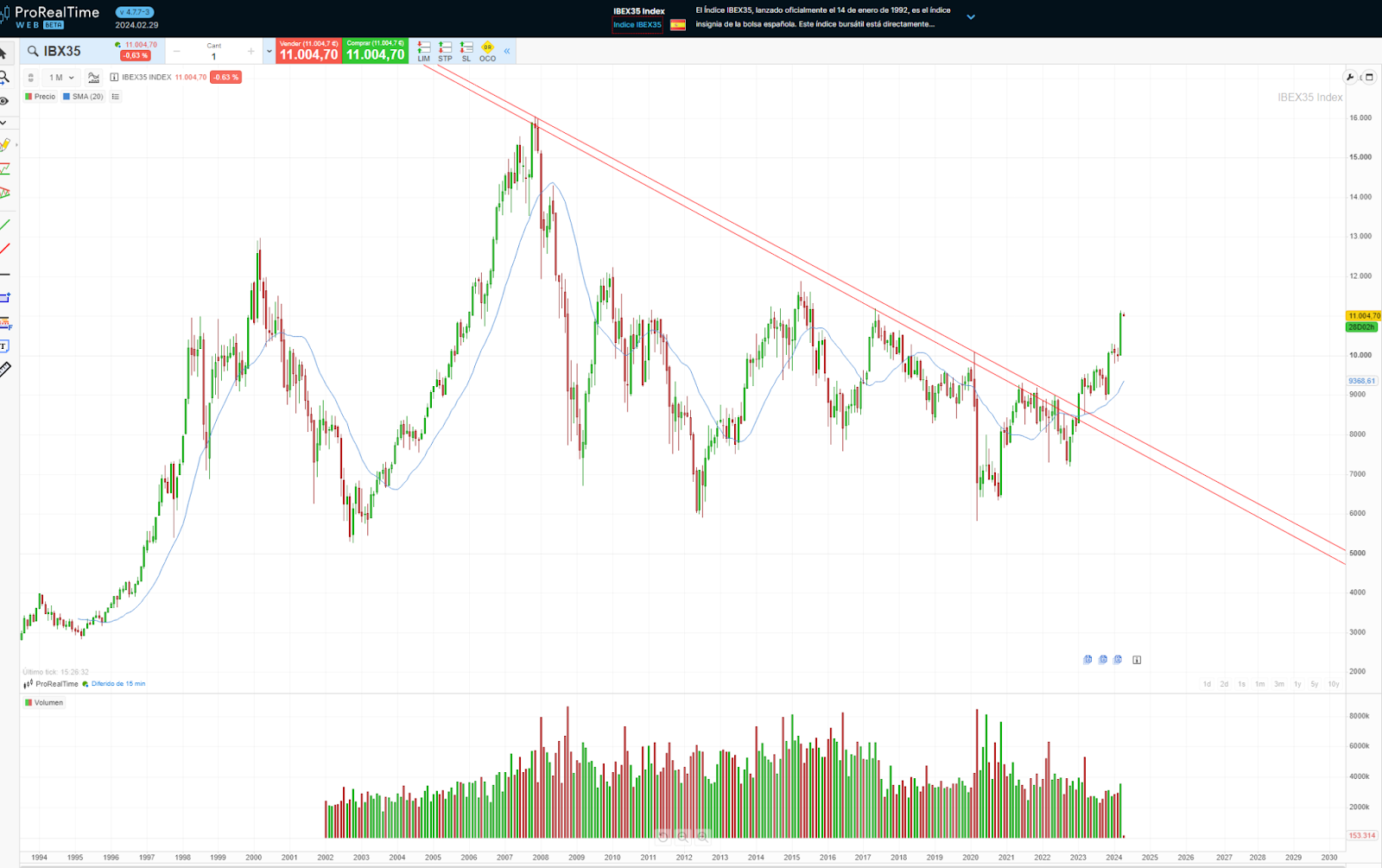
Task: Click the ProRealTime Web logo
Action: point(50,16)
